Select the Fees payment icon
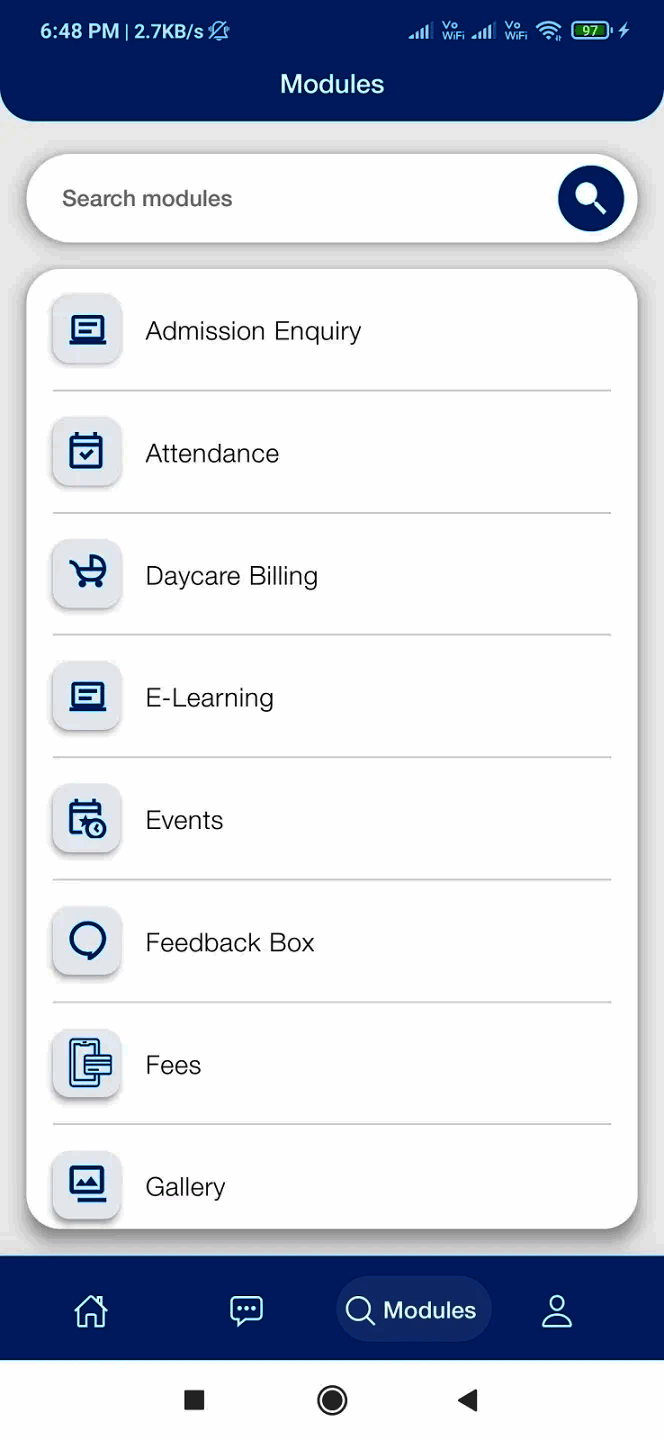Viewport: 664px width, 1440px height. pyautogui.click(x=86, y=1063)
